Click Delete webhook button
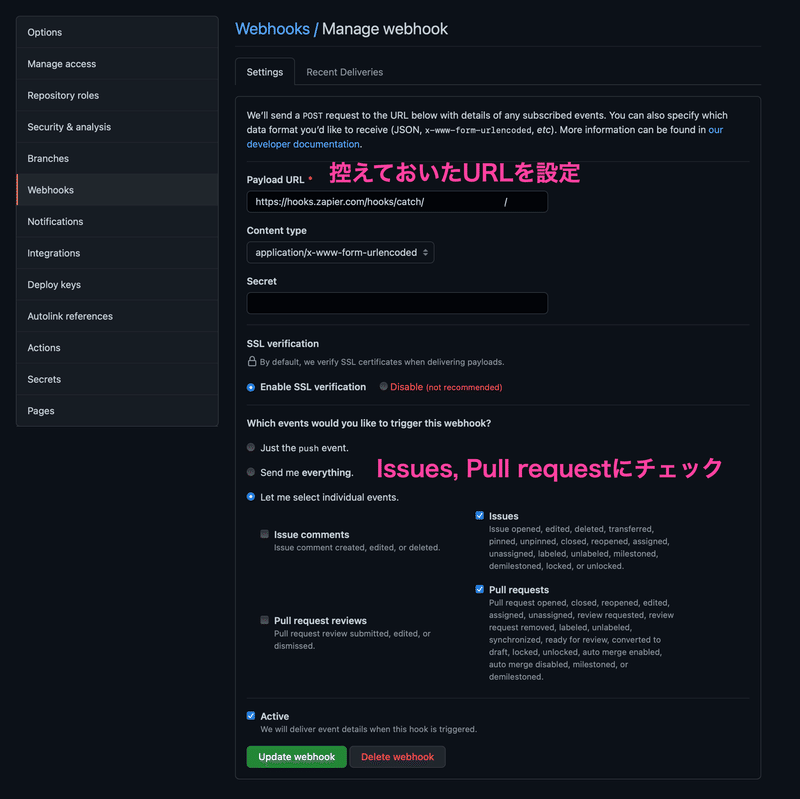Screen dimensions: 800x799 [x=397, y=757]
